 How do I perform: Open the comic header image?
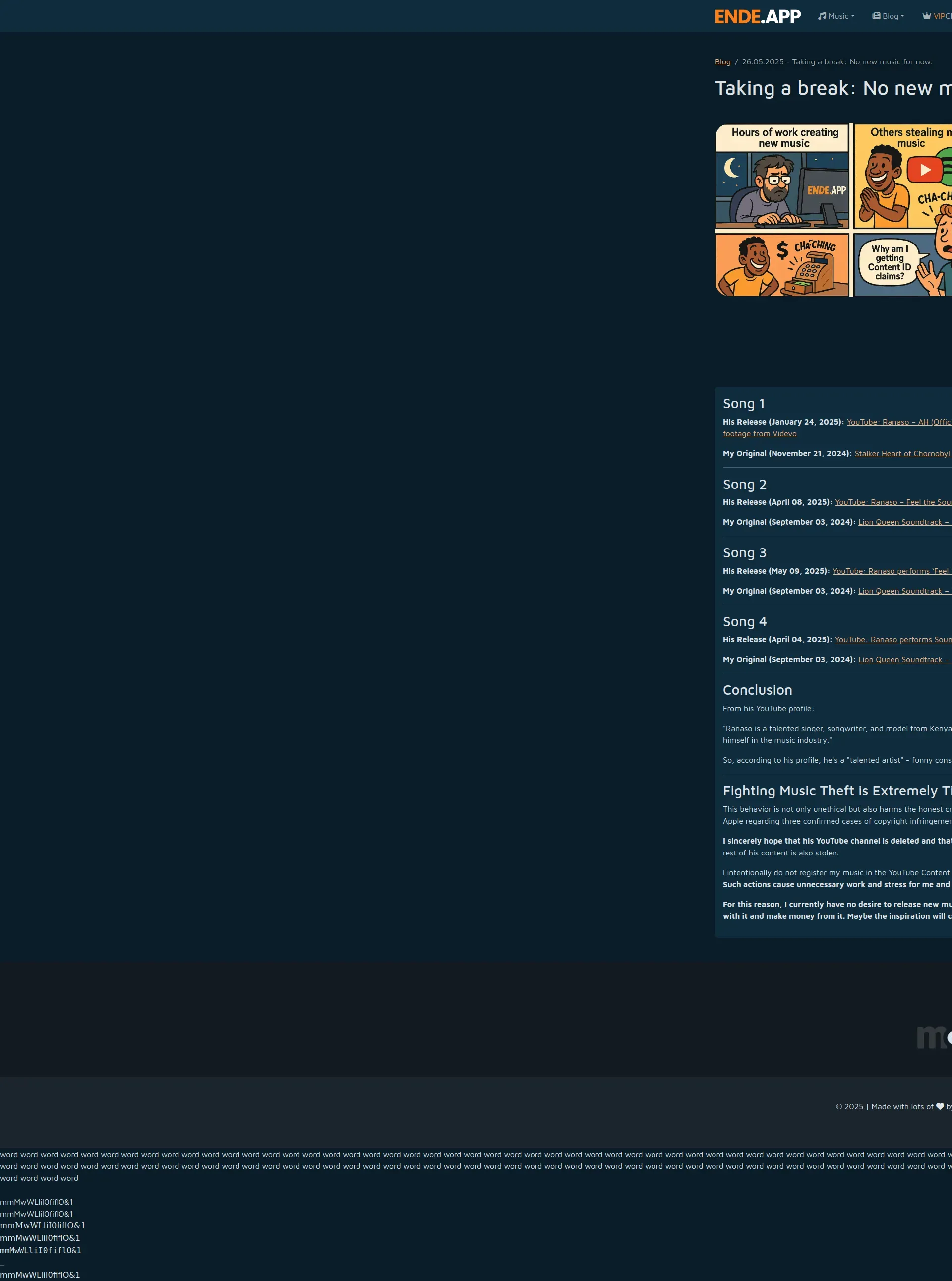[x=833, y=210]
